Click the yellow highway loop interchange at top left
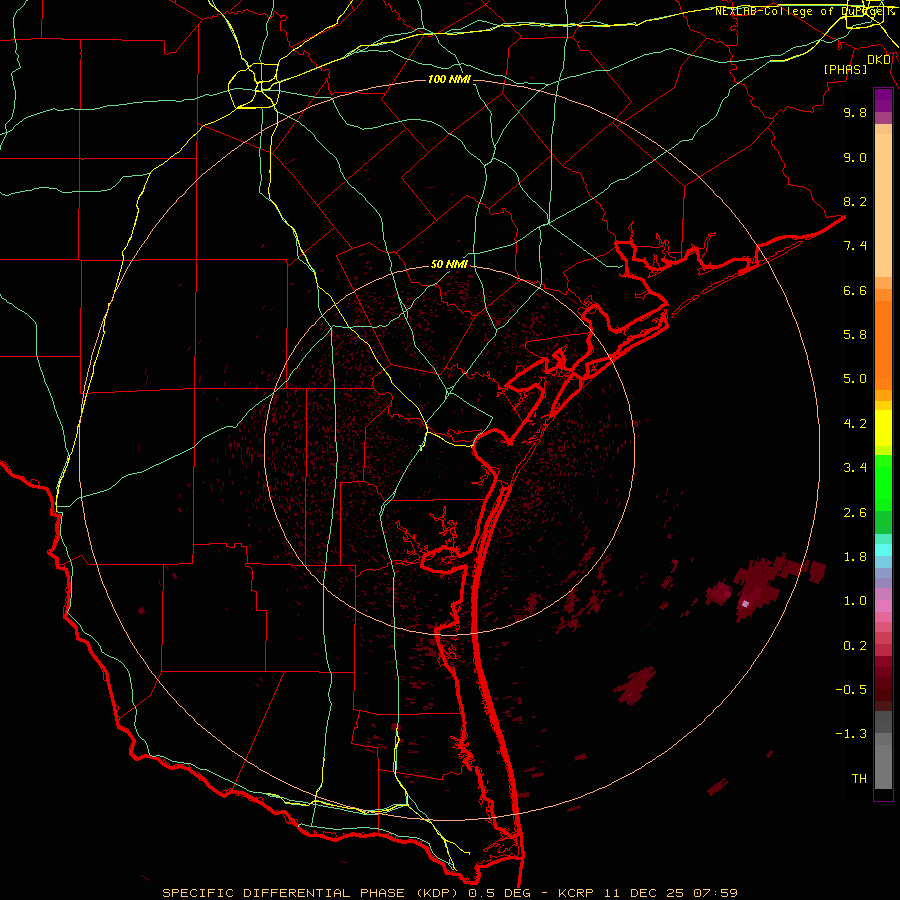 point(254,86)
